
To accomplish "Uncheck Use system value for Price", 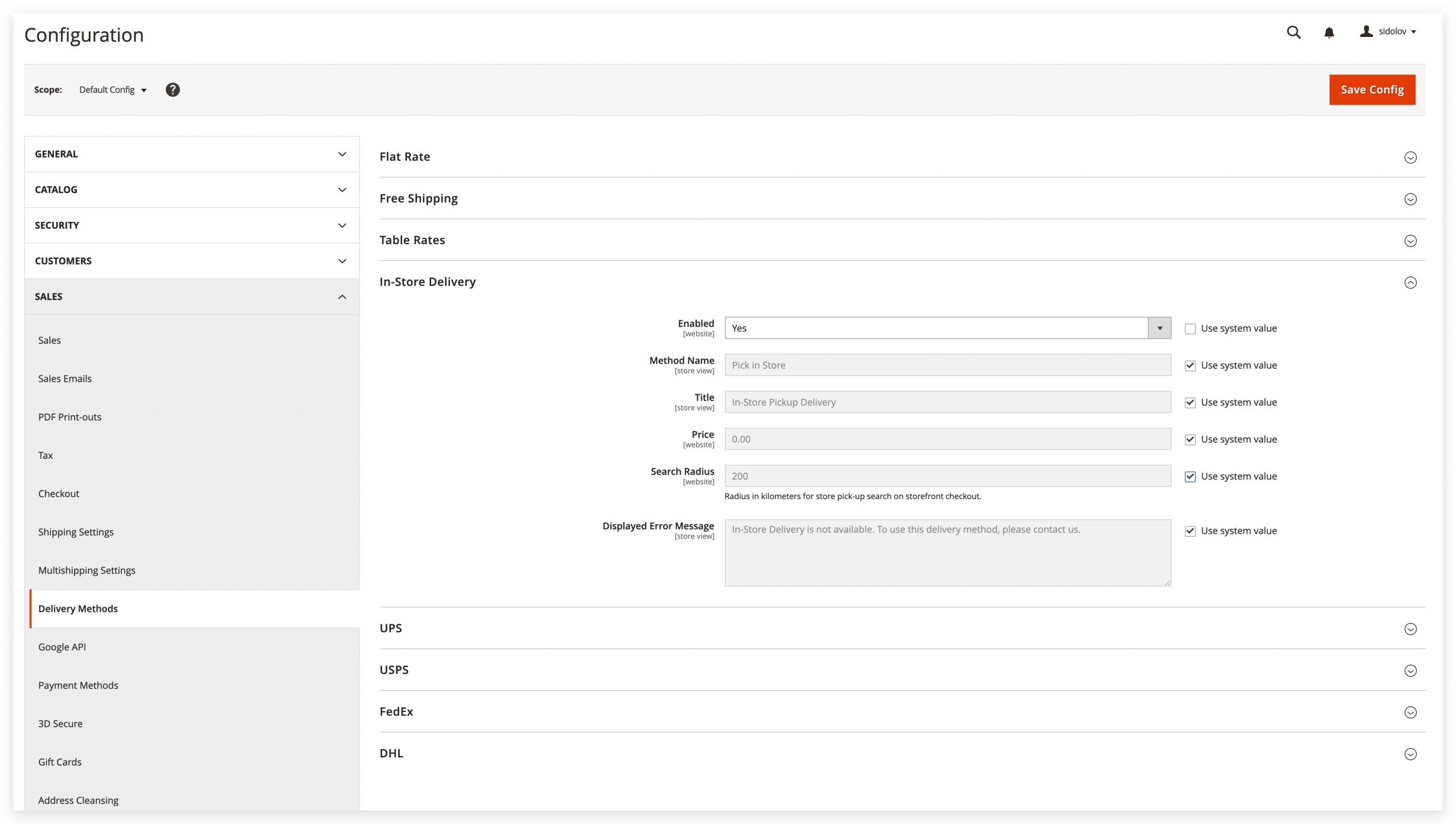I will point(1190,440).
